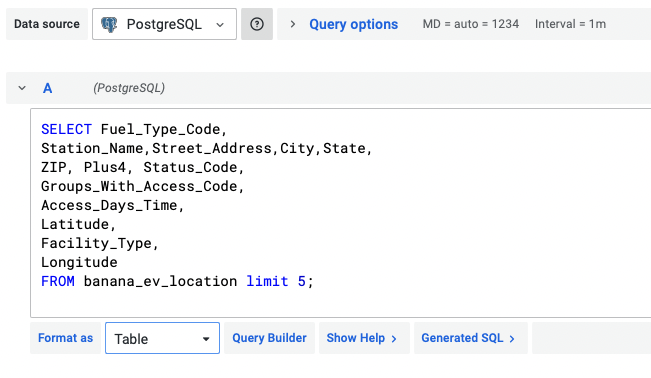Click Street_Address in the query

(212, 148)
